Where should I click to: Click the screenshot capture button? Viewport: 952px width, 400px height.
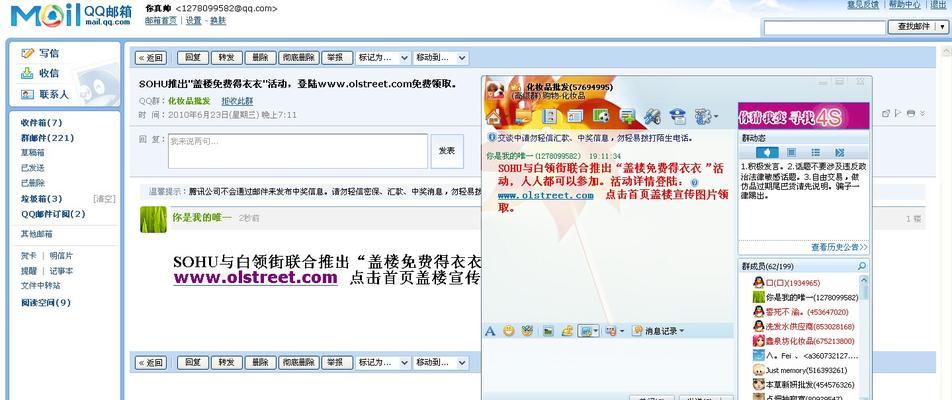click(585, 331)
